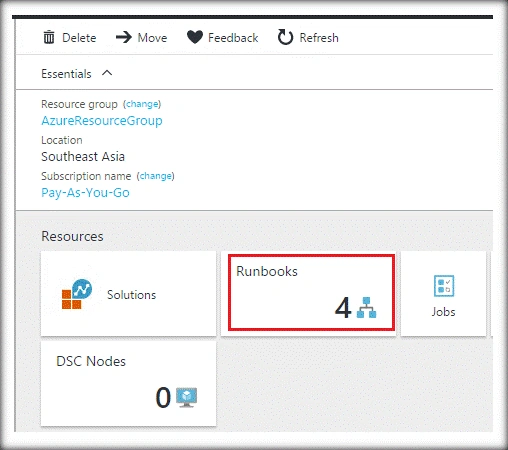This screenshot has width=508, height=450.
Task: Click the Subscription name label
Action: 86,176
